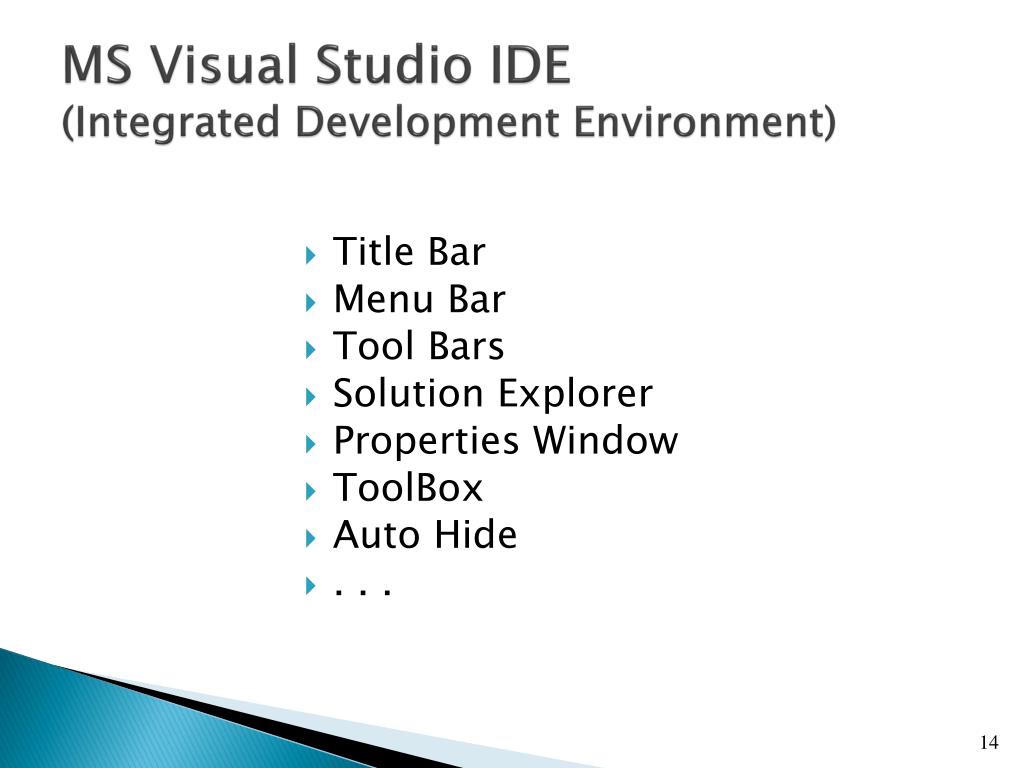This screenshot has width=1024, height=768.
Task: Click the 'Title Bar' bullet text
Action: (409, 251)
